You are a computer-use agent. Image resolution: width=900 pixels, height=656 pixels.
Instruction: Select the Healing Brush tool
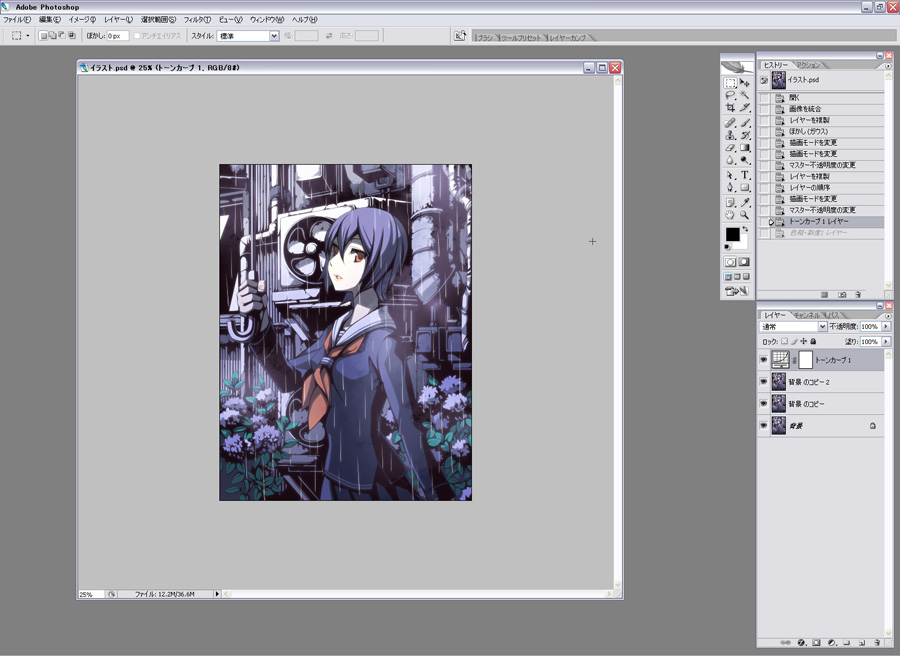[730, 122]
